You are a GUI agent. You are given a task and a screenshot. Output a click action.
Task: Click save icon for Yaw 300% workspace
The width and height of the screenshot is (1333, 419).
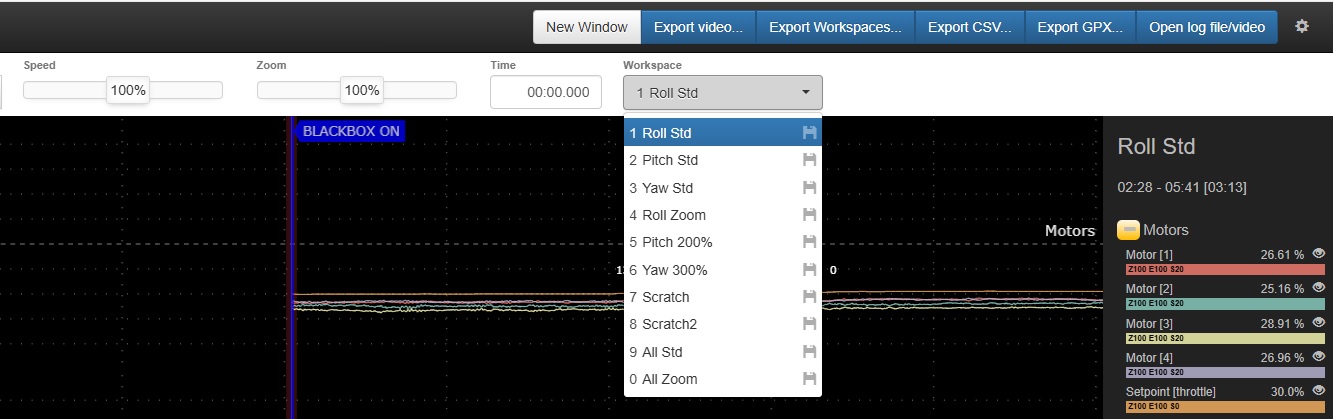click(x=809, y=270)
